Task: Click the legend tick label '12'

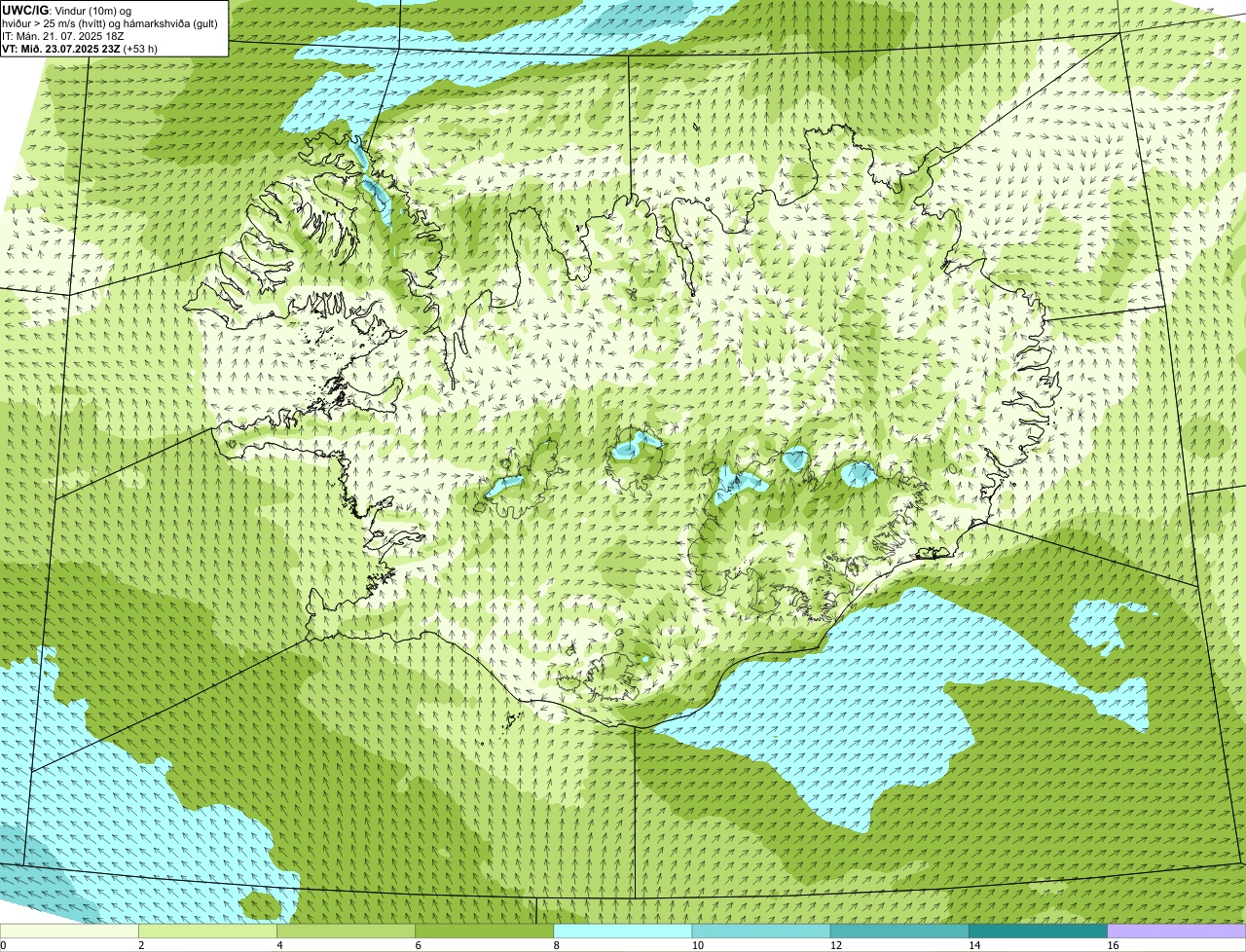Action: pyautogui.click(x=835, y=945)
